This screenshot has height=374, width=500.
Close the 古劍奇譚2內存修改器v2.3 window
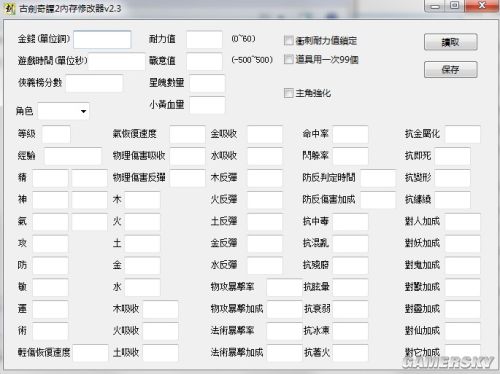481,6
